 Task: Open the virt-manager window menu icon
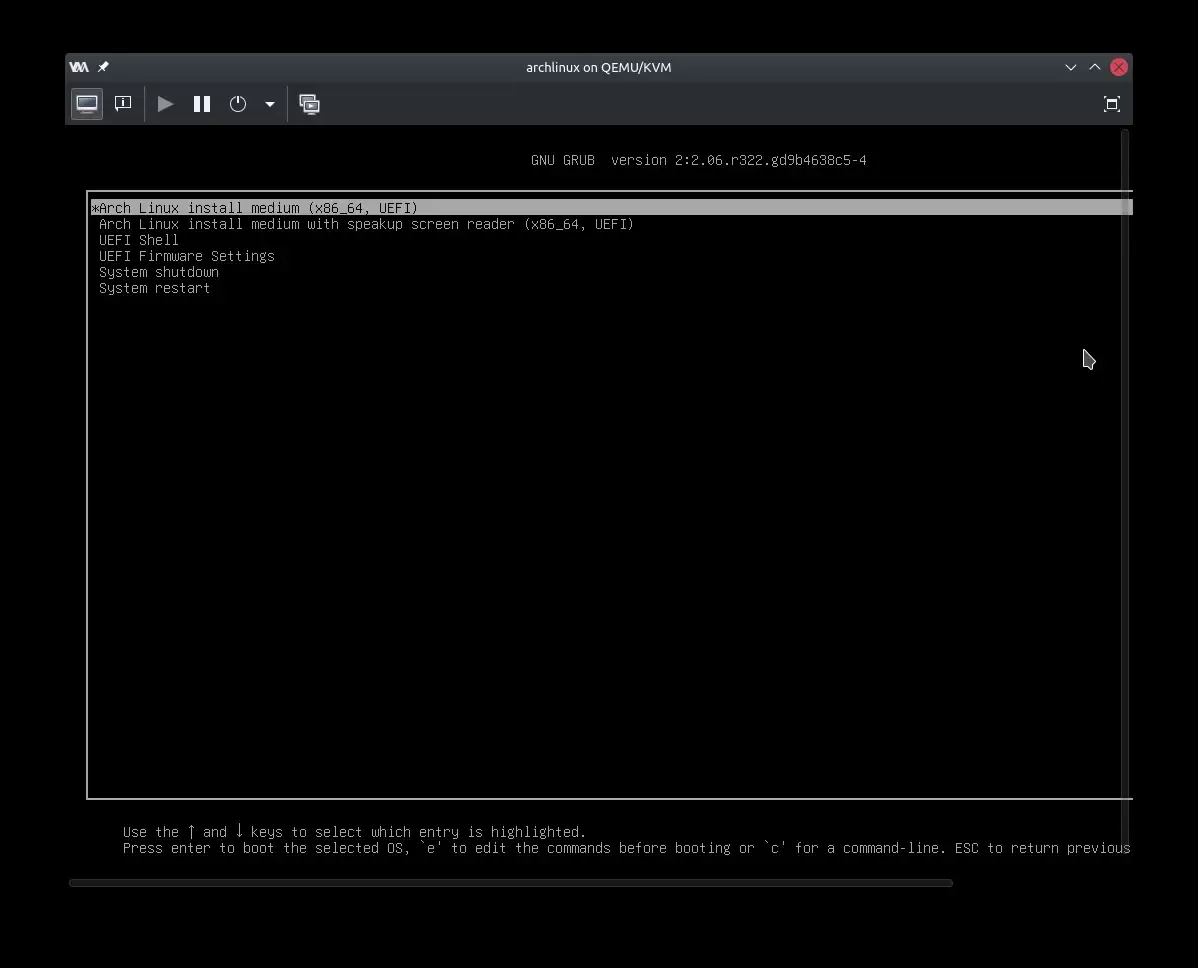[78, 67]
